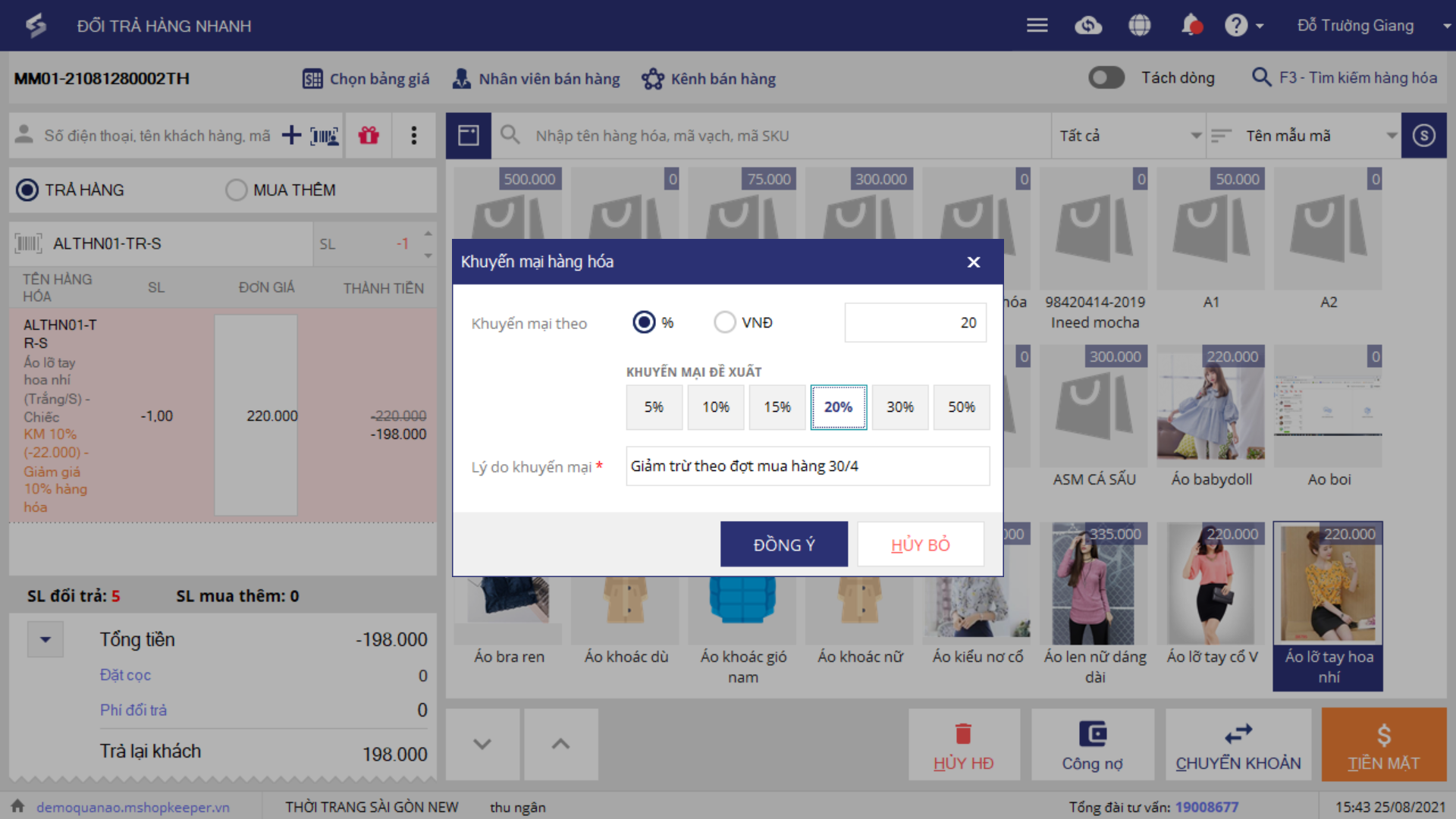Open the hamburger menu icon

1037,25
